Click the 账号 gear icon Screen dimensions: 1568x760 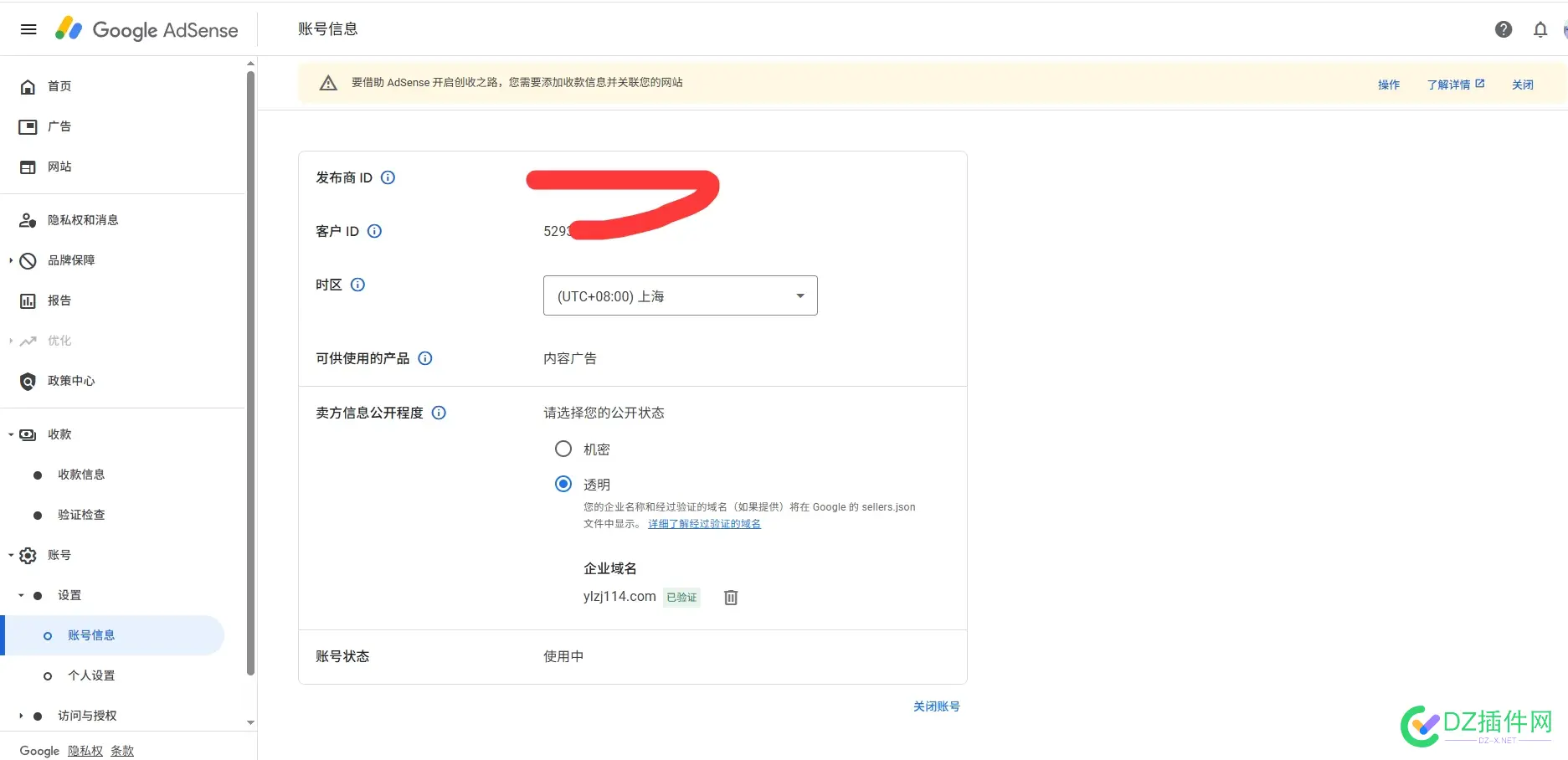coord(28,555)
